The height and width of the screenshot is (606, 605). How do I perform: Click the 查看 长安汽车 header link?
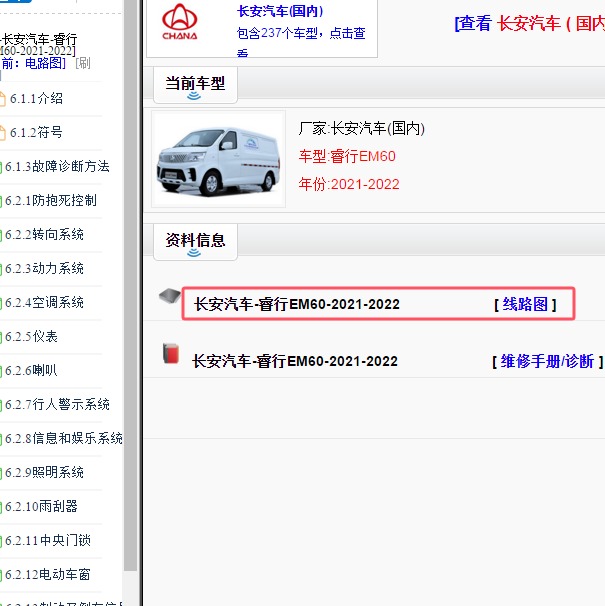530,23
